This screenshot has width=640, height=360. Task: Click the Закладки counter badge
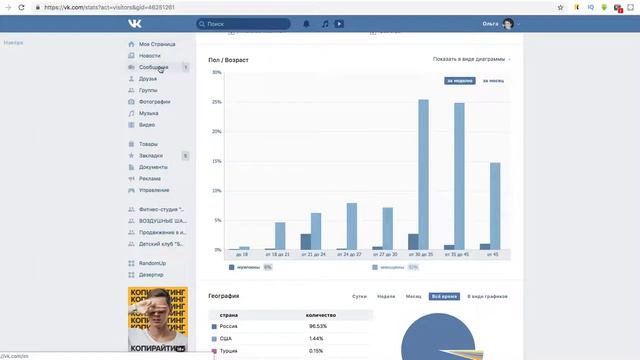tap(185, 156)
